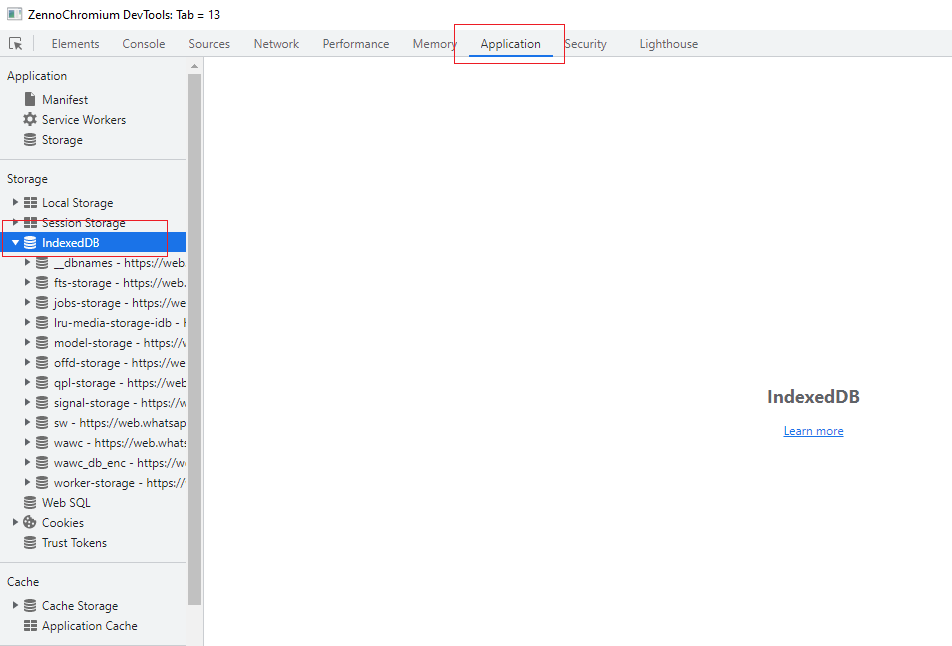Expand the Cache Storage tree node
Image resolution: width=952 pixels, height=646 pixels.
coord(15,605)
